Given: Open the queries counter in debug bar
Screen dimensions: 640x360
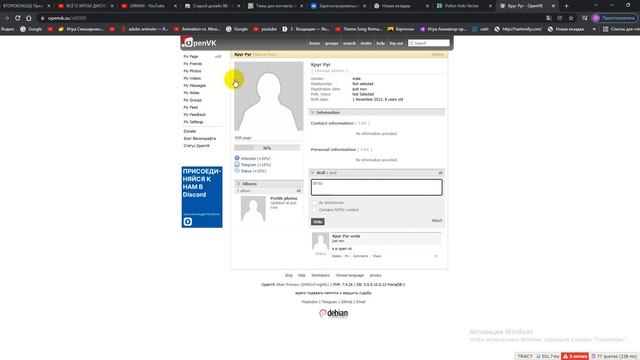Looking at the screenshot, I should point(613,356).
